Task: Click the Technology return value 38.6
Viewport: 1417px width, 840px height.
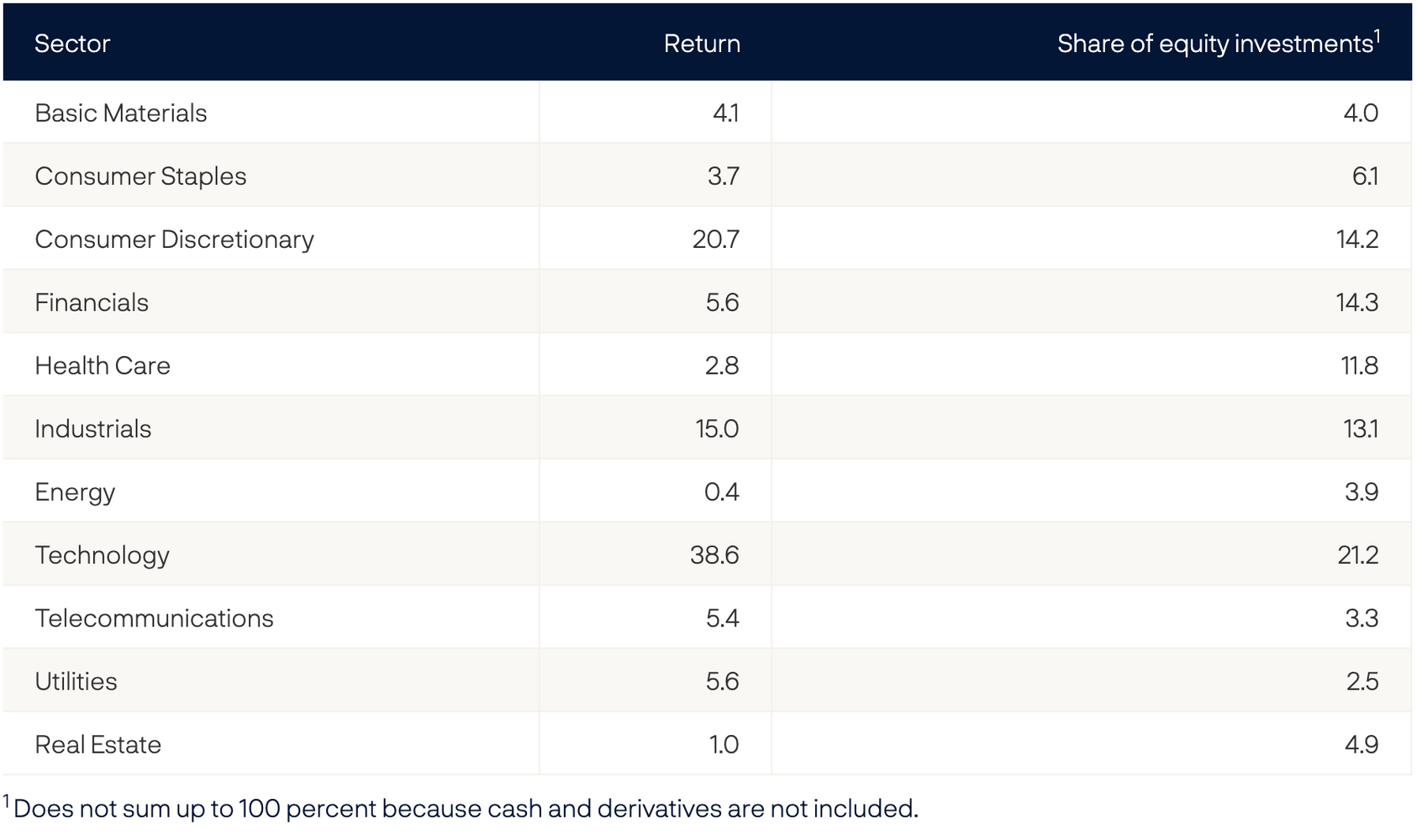Action: click(x=714, y=555)
